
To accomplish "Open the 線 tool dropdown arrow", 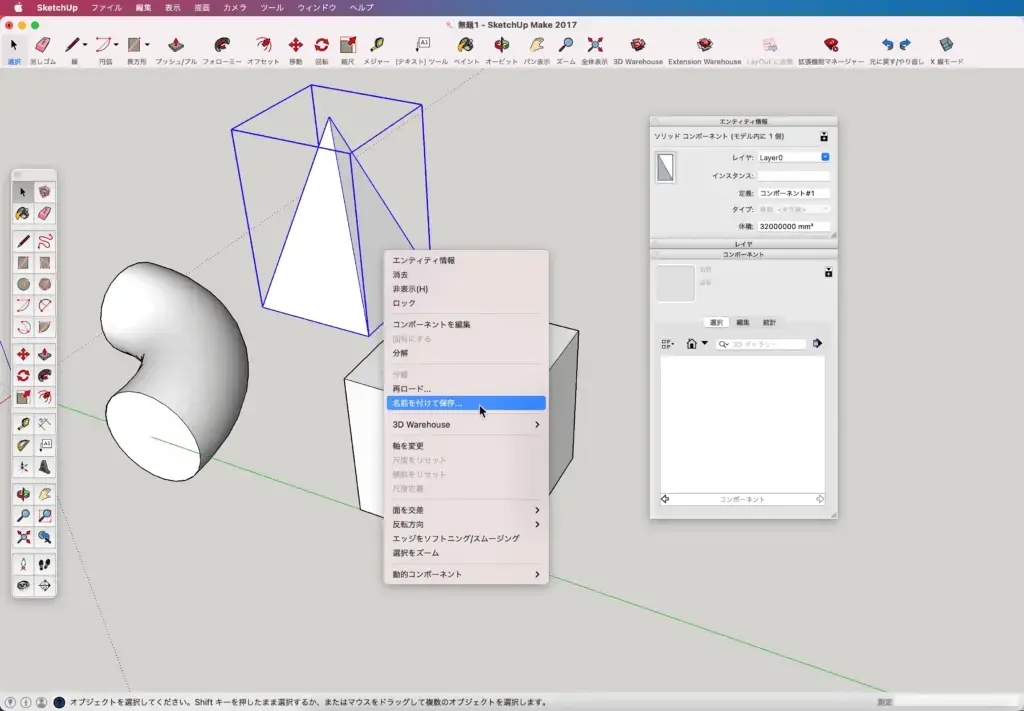I will 85,44.
